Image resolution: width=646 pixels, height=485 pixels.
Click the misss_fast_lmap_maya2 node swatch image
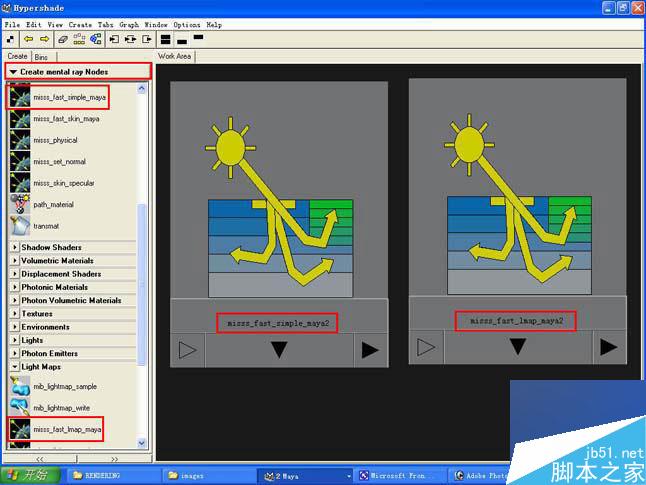517,187
